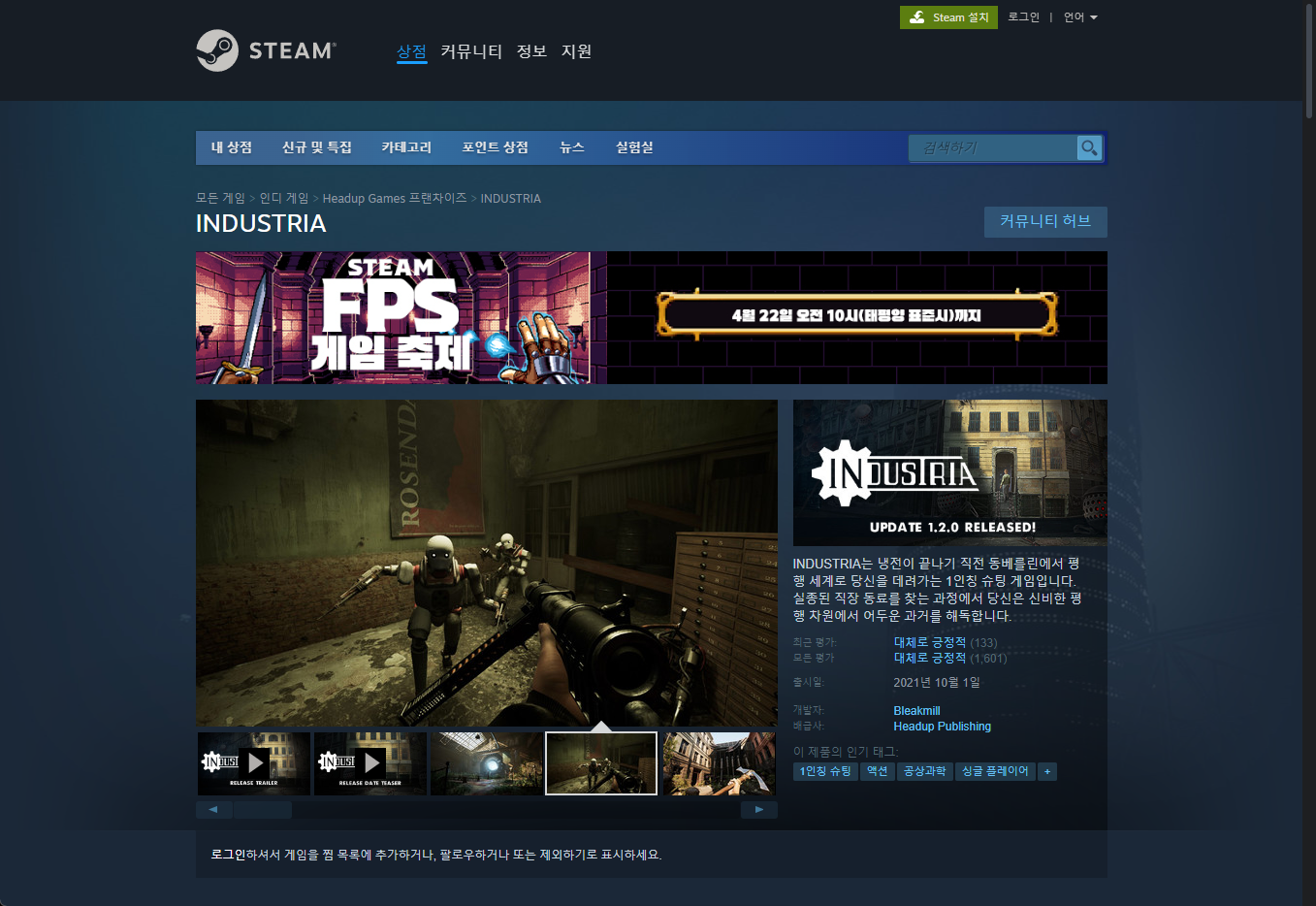Open the 신규 및 특집 nav item
Screen dimensions: 1316x906
point(316,147)
